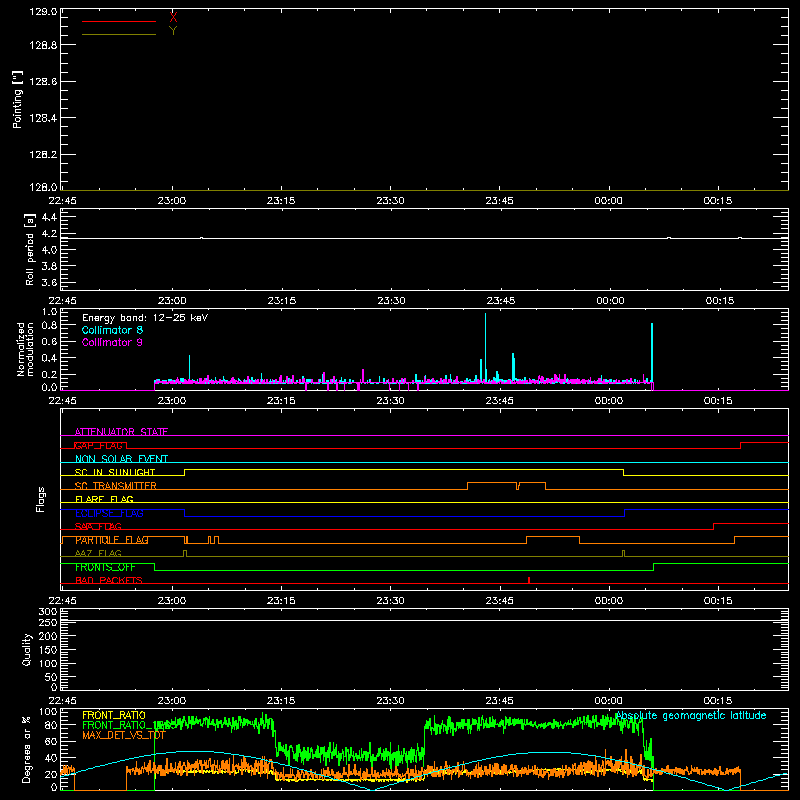
Task: Click 23:30 under the Pointing plot
Action: coord(390,201)
